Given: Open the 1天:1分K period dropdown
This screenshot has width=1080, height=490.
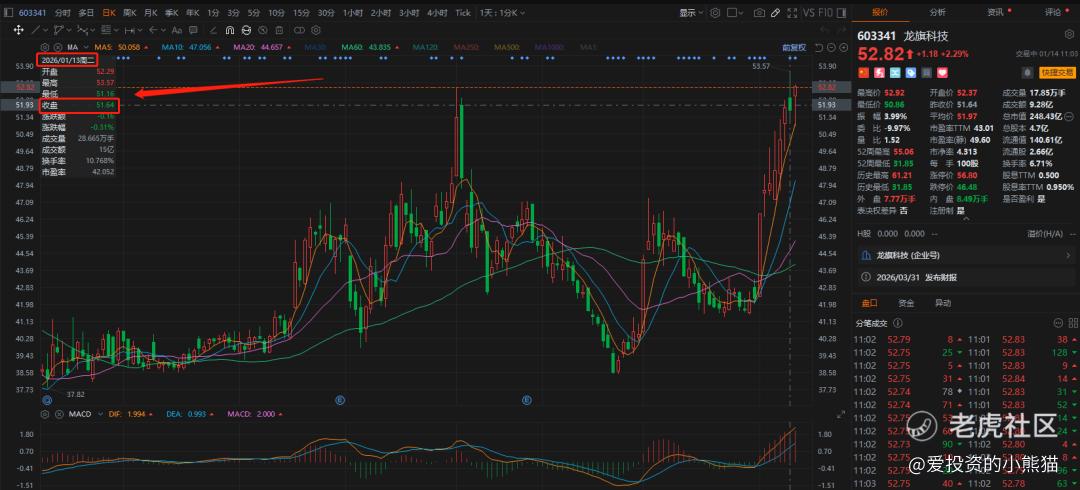Looking at the screenshot, I should coord(502,12).
